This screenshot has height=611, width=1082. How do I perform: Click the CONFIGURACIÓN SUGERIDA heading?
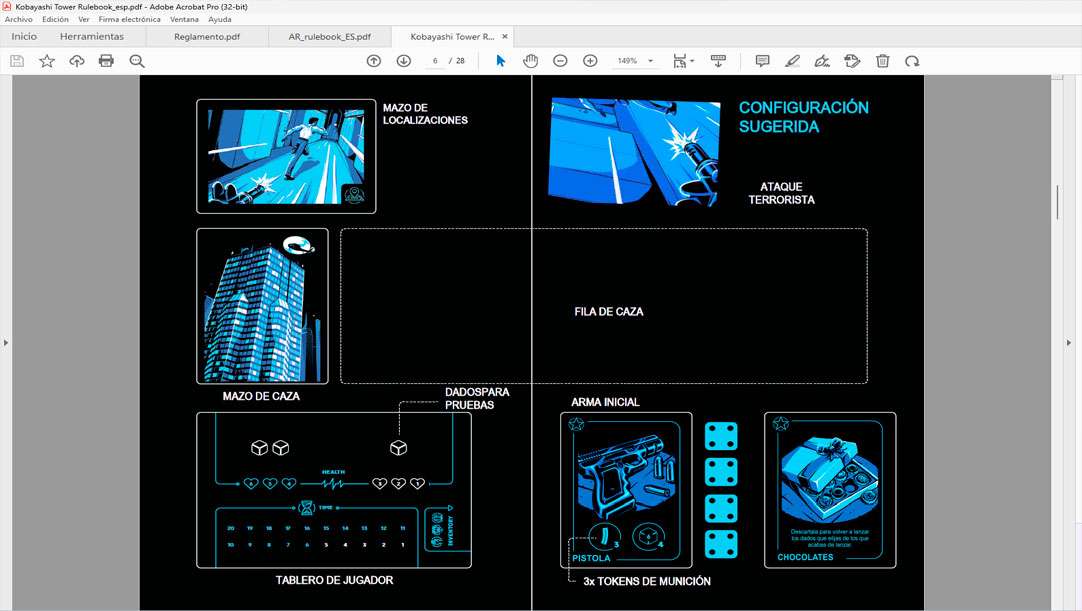[x=804, y=117]
